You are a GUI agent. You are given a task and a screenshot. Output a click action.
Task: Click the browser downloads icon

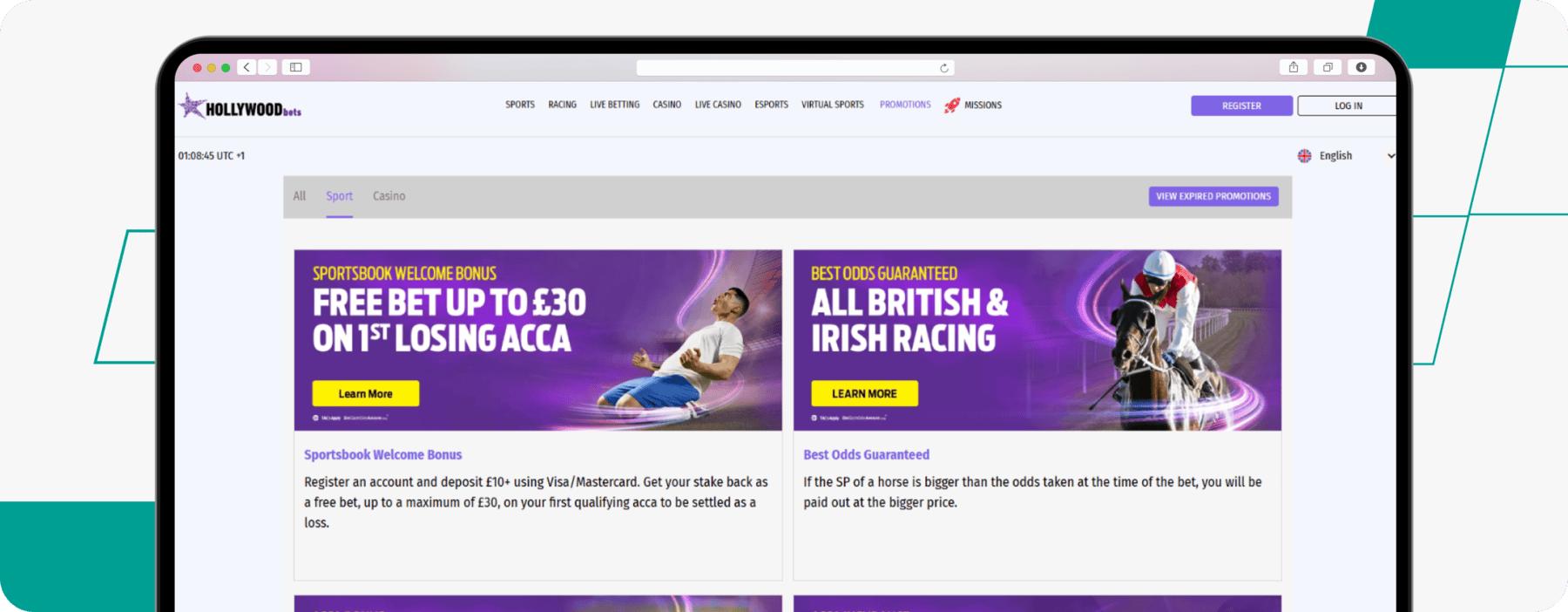tap(1361, 67)
